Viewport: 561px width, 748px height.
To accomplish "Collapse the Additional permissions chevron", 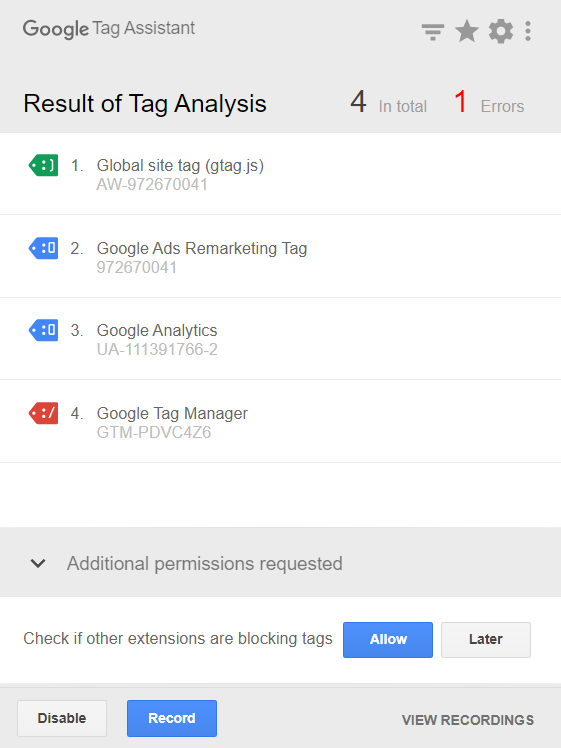I will coord(38,563).
